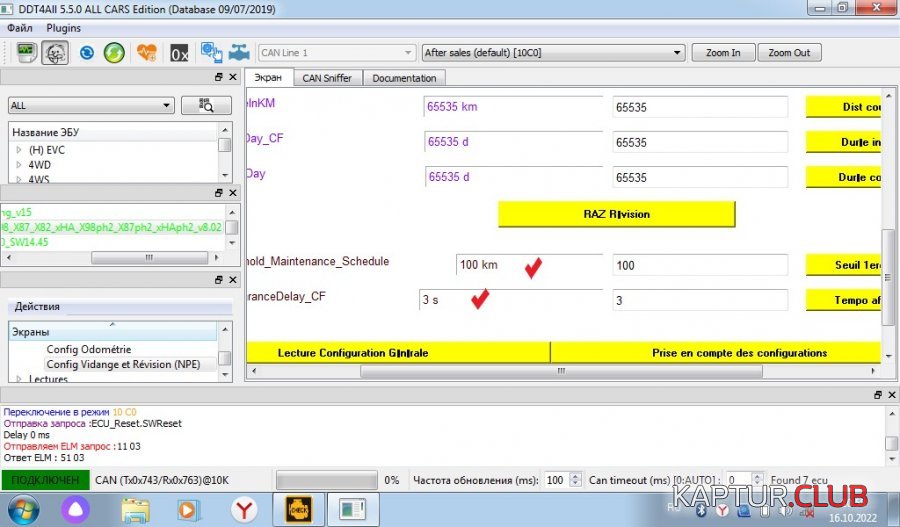Click the QR search button next to ALL

coord(206,106)
